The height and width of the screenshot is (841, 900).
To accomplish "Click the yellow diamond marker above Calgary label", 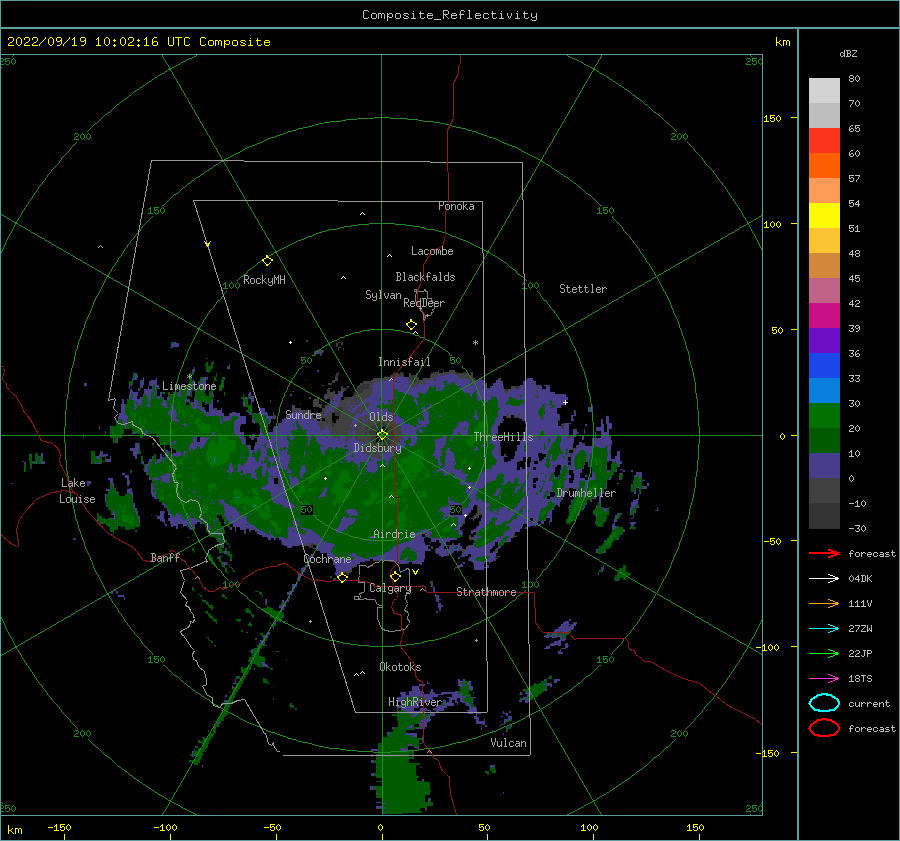I will (395, 576).
